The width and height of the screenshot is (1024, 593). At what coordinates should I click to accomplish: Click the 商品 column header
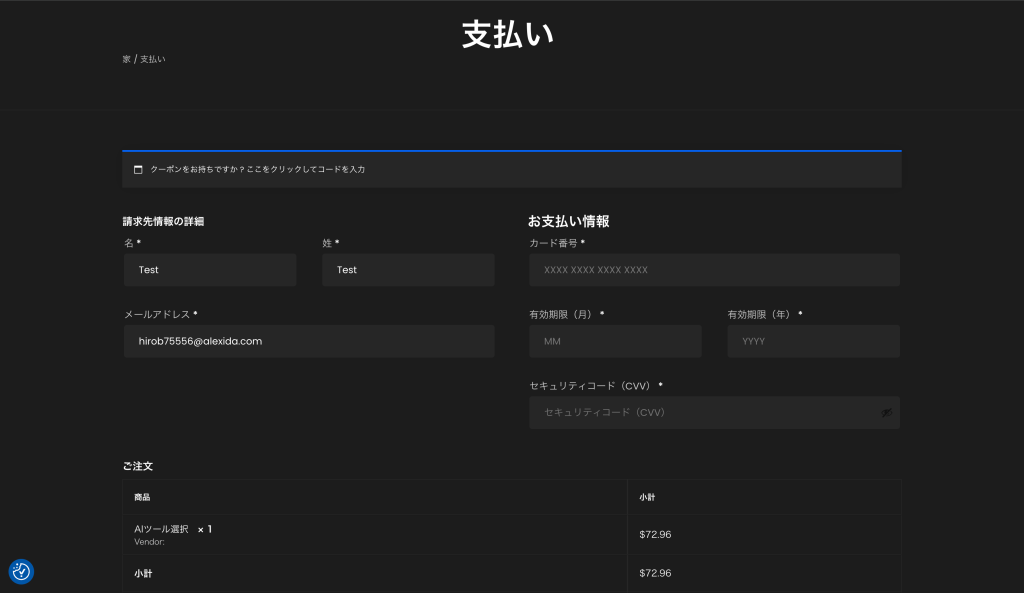click(x=142, y=497)
